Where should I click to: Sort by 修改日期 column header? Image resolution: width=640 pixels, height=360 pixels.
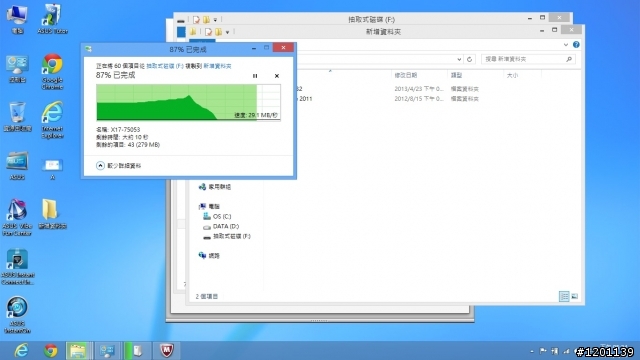[406, 75]
